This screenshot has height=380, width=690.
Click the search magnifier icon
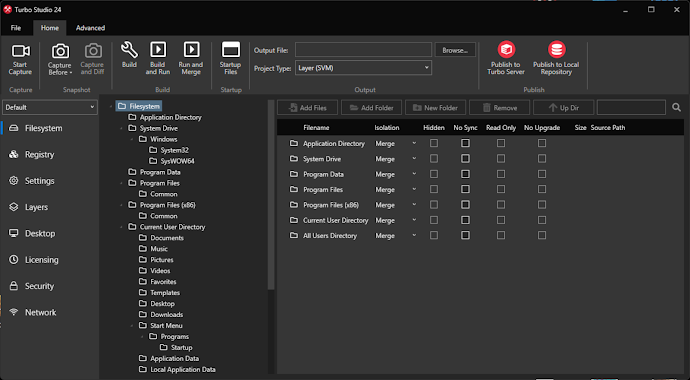[676, 107]
